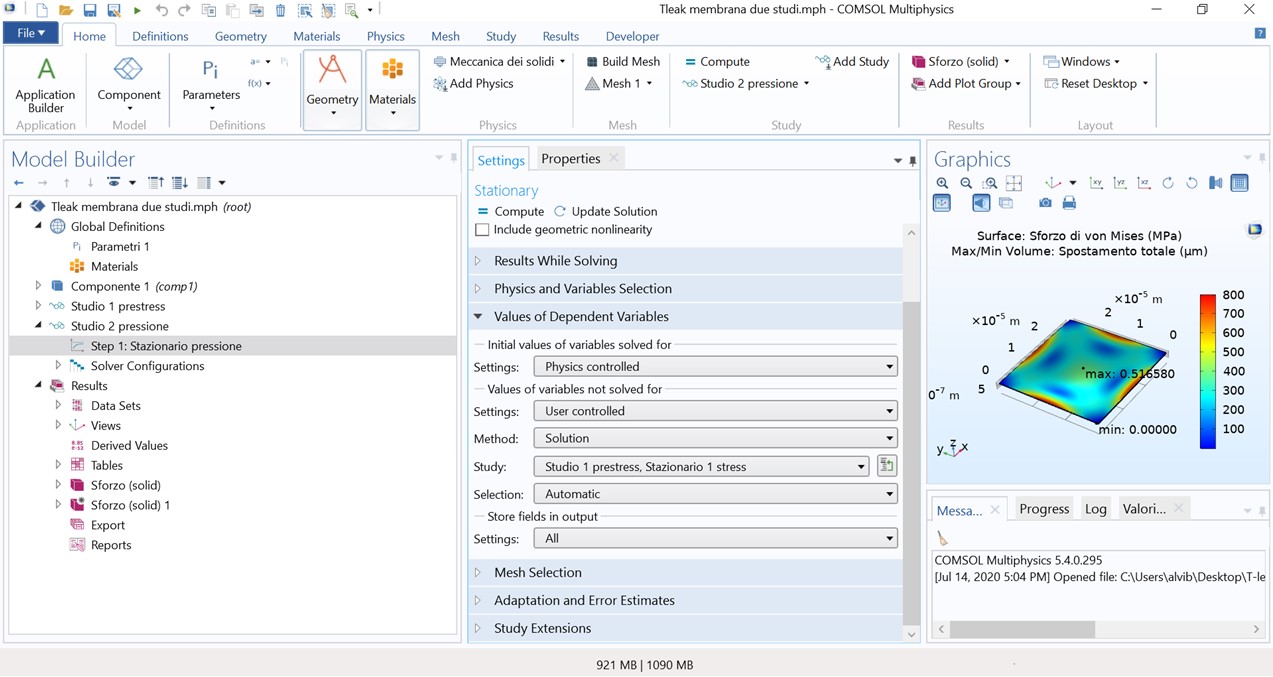Toggle the grid display in Graphics toolbar

point(1239,183)
